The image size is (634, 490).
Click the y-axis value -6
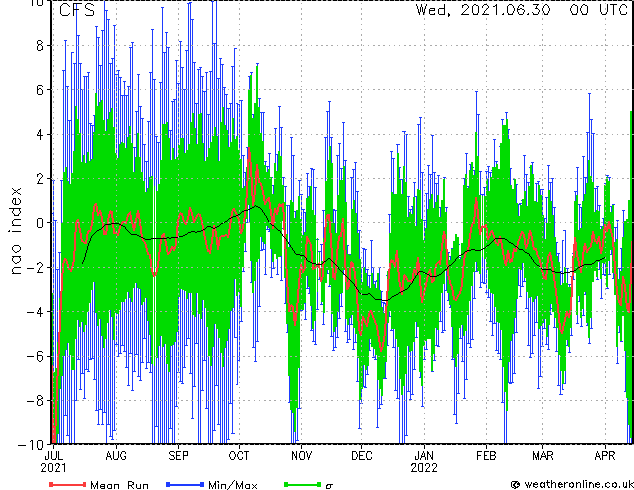pos(35,356)
